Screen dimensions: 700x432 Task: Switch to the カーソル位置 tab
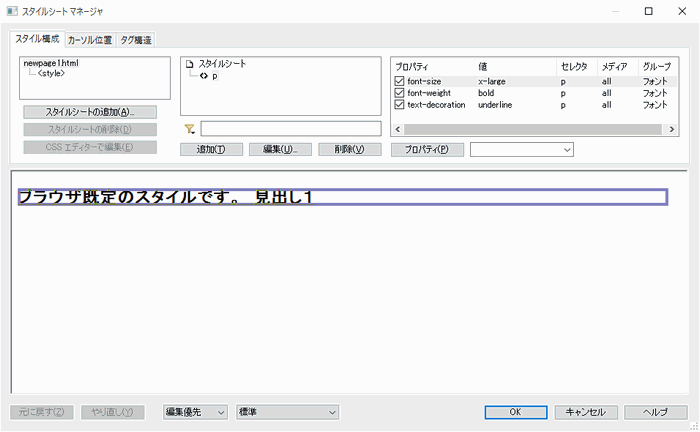click(91, 40)
